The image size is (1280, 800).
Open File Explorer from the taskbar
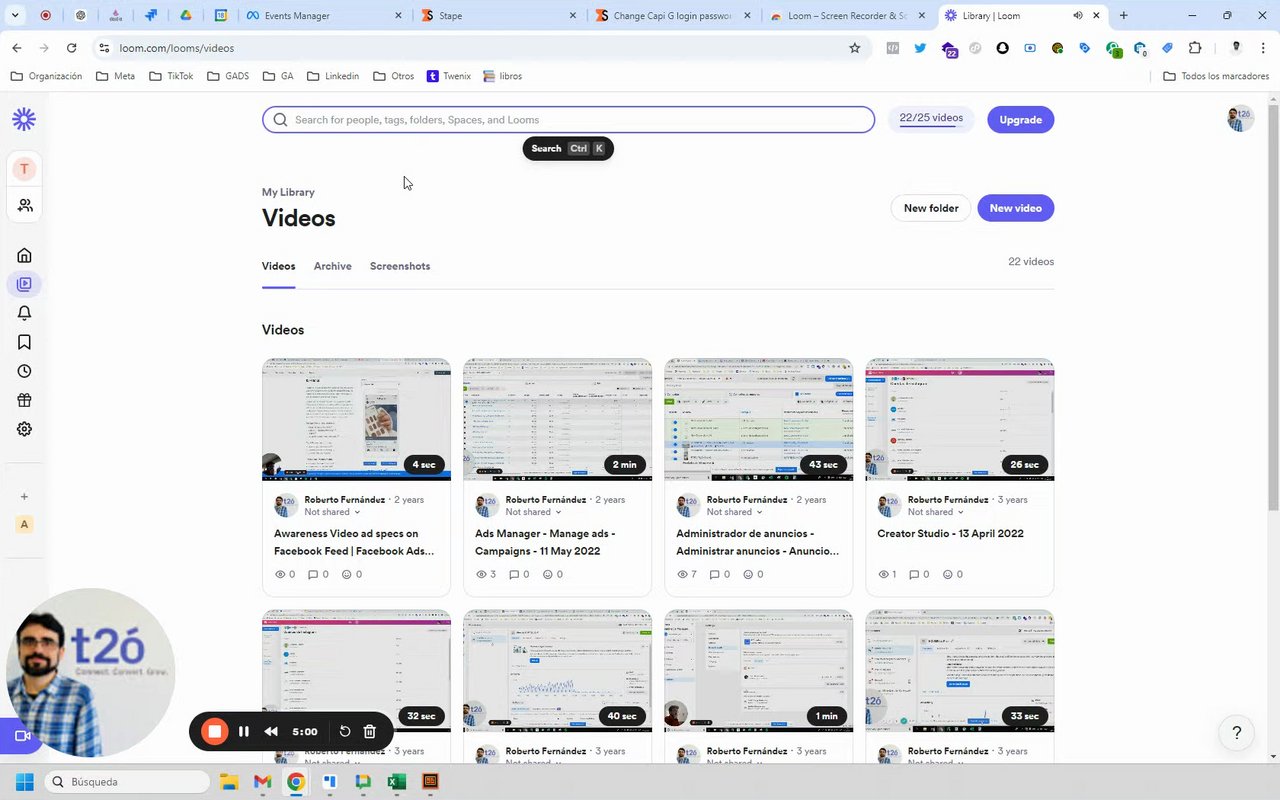coord(229,782)
